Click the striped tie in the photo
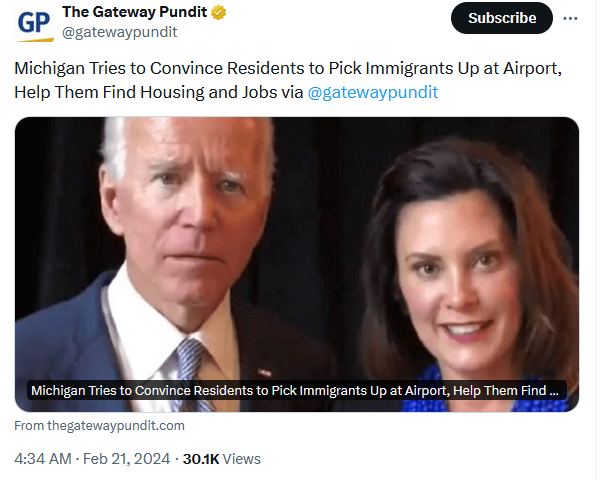 click(x=191, y=371)
